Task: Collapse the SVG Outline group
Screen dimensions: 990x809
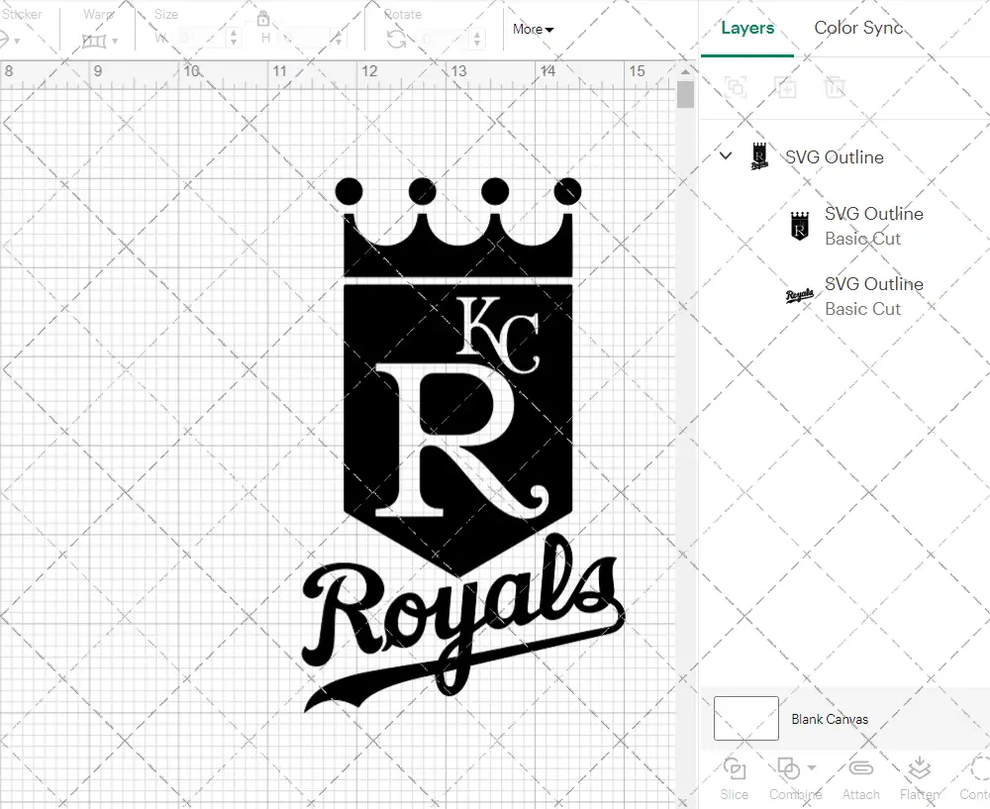Action: pyautogui.click(x=725, y=156)
